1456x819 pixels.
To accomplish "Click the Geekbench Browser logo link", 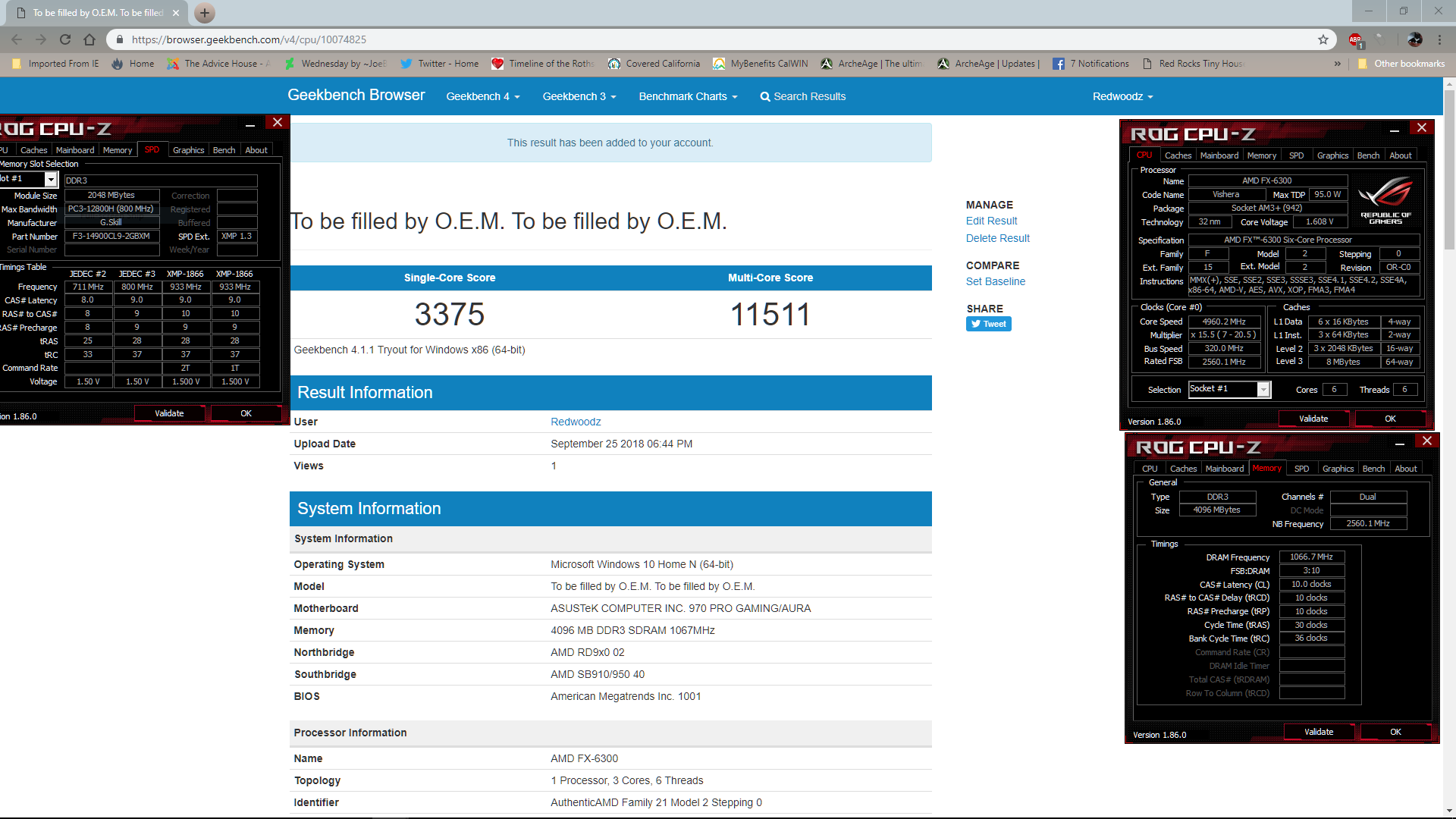I will 356,95.
